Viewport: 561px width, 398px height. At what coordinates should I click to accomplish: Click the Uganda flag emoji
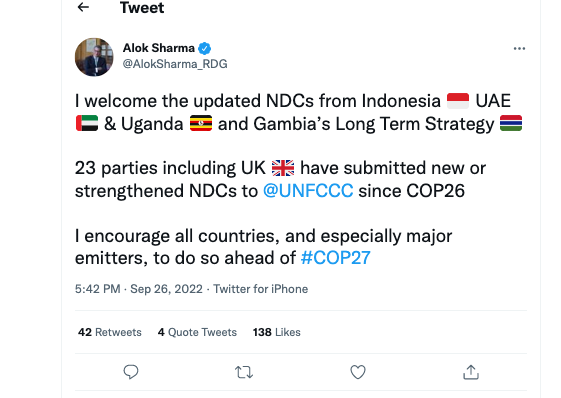click(x=201, y=123)
